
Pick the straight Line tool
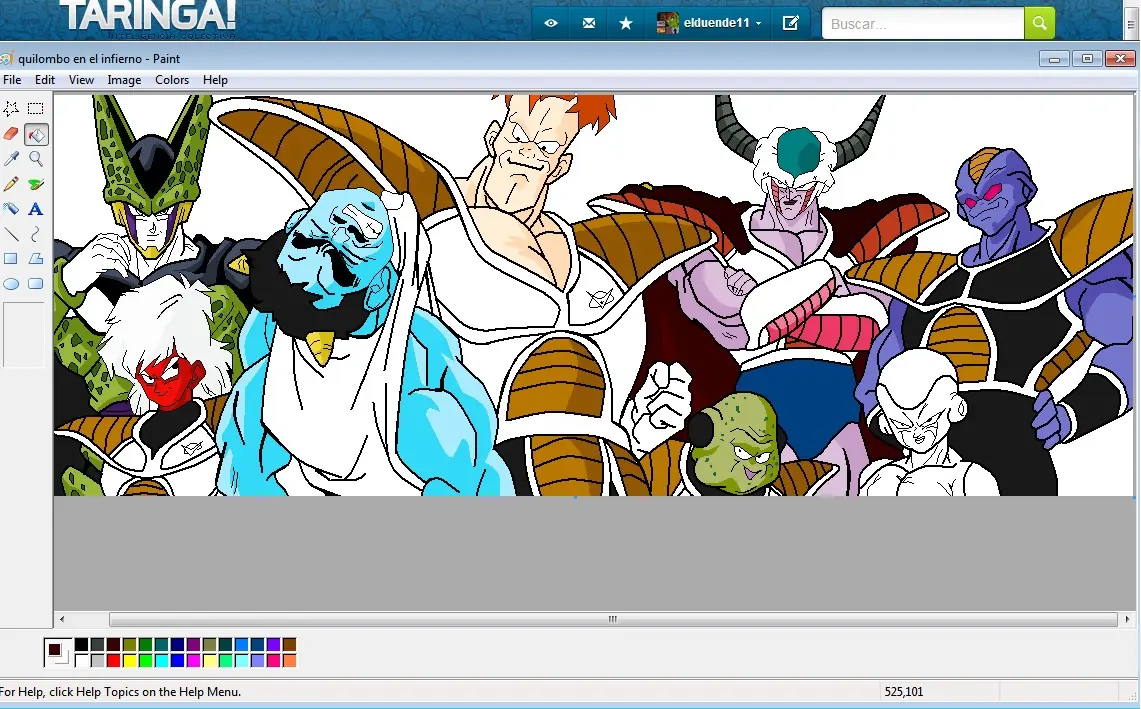[11, 234]
